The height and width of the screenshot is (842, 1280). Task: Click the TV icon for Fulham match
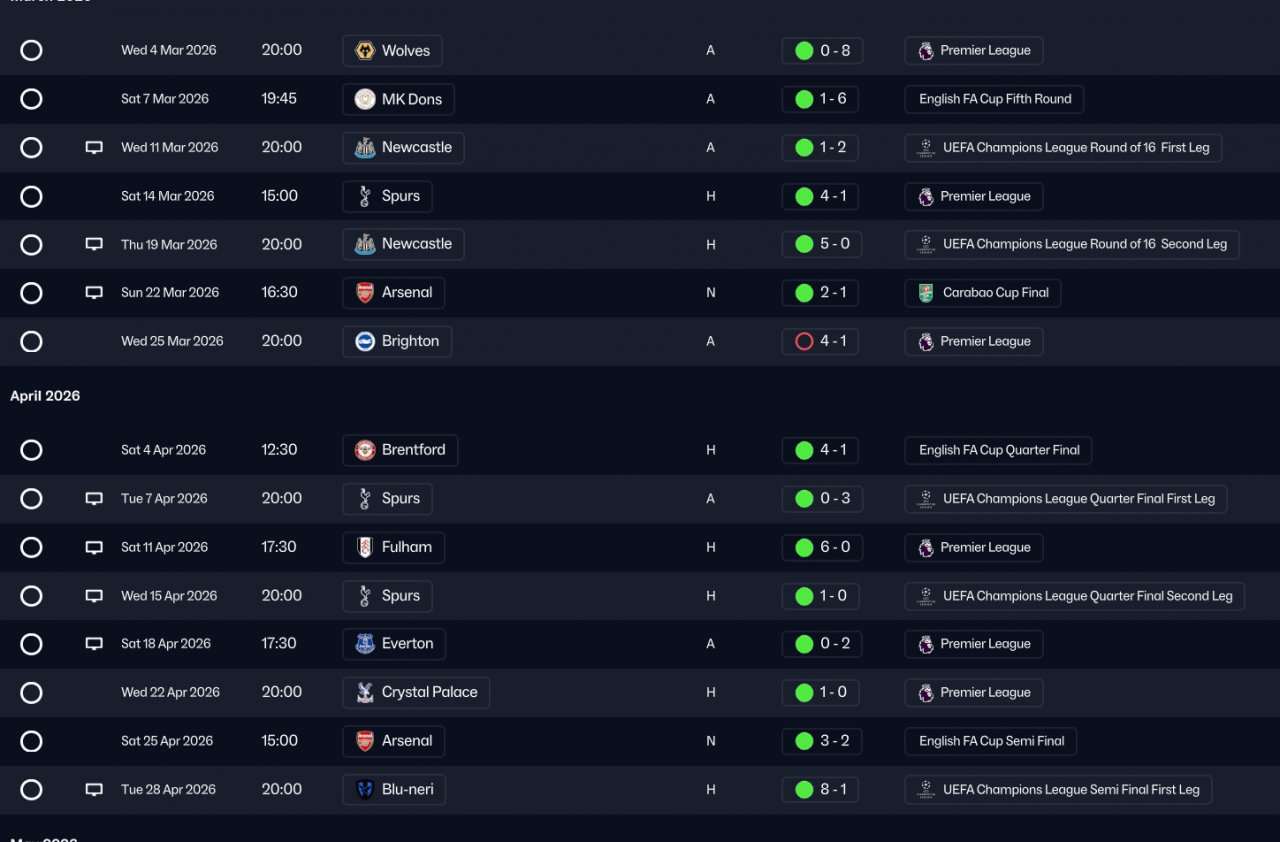pos(94,548)
